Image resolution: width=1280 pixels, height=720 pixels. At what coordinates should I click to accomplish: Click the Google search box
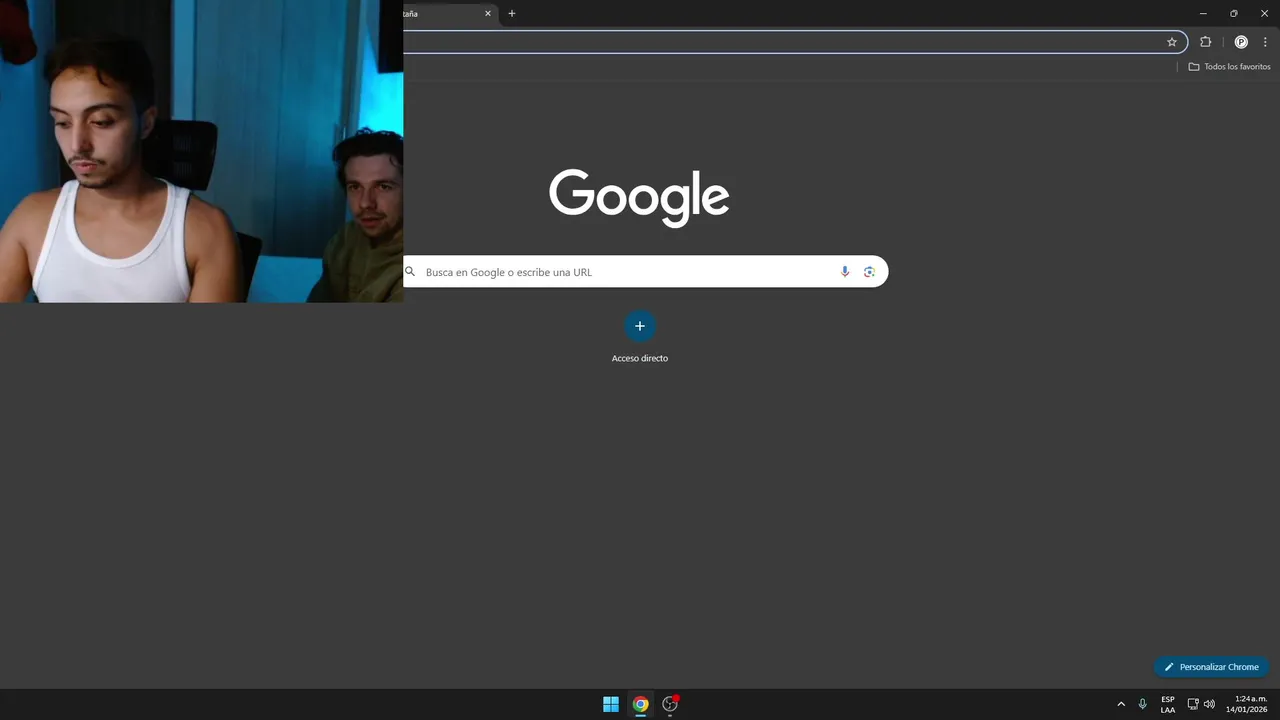[x=645, y=272]
